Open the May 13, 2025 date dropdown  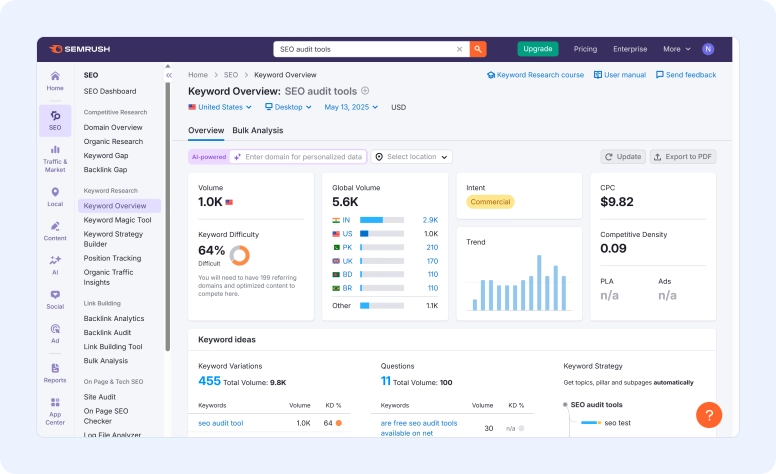(351, 107)
